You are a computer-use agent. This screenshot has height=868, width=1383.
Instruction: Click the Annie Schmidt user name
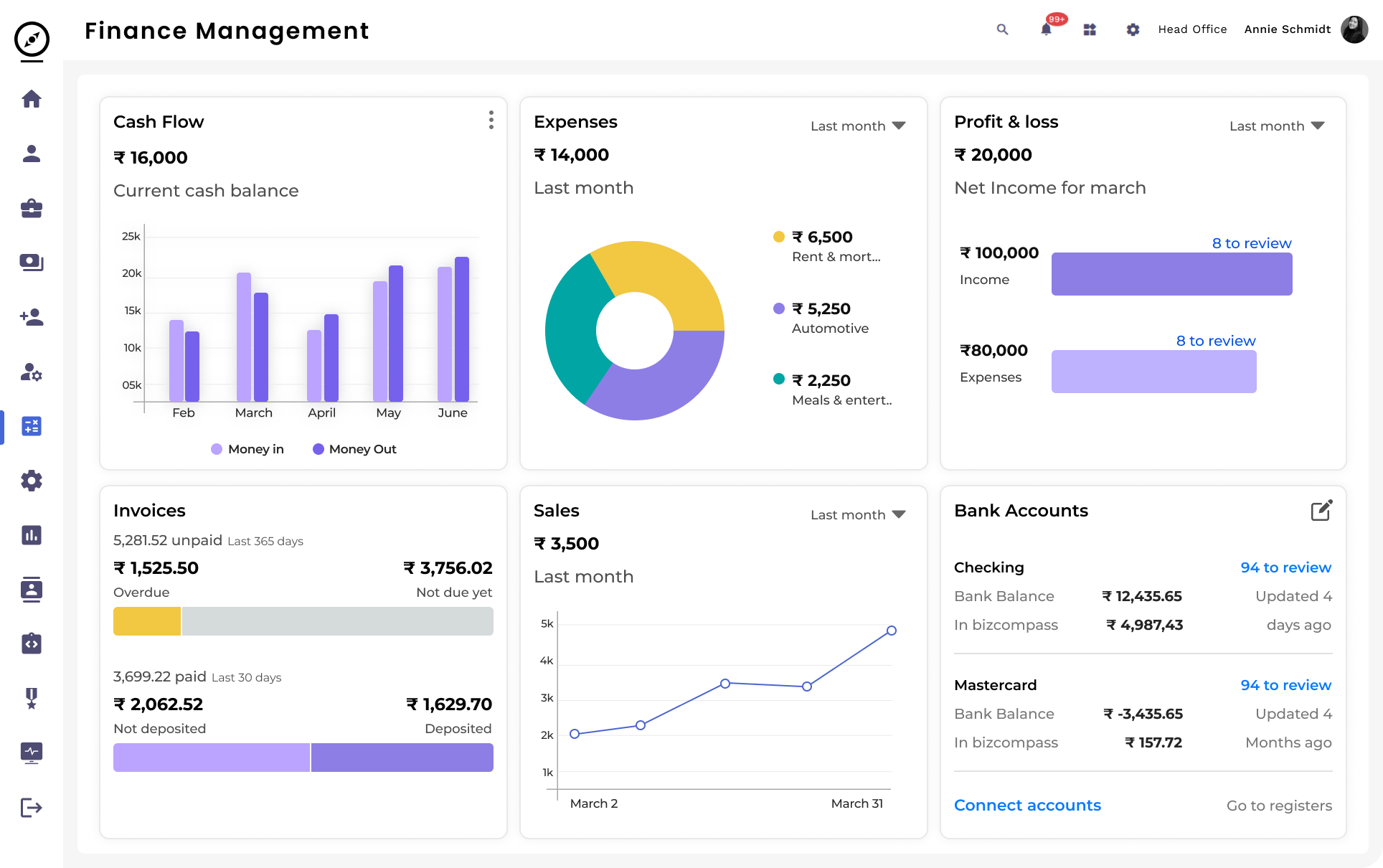click(x=1288, y=29)
